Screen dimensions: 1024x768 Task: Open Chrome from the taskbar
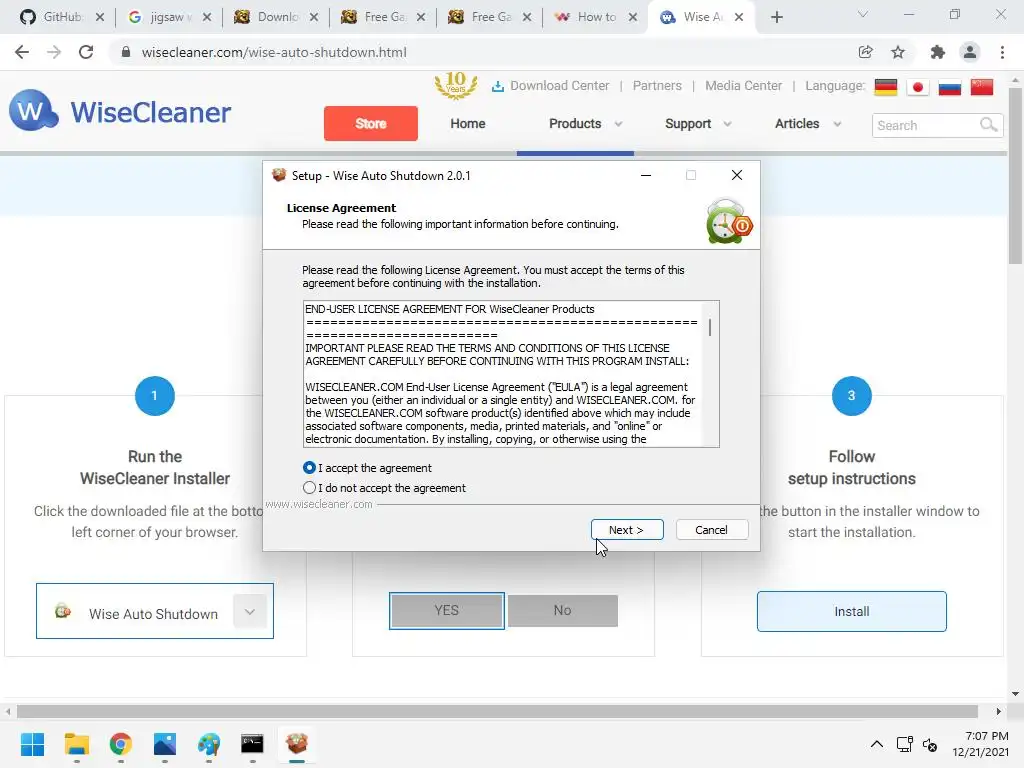pos(120,744)
